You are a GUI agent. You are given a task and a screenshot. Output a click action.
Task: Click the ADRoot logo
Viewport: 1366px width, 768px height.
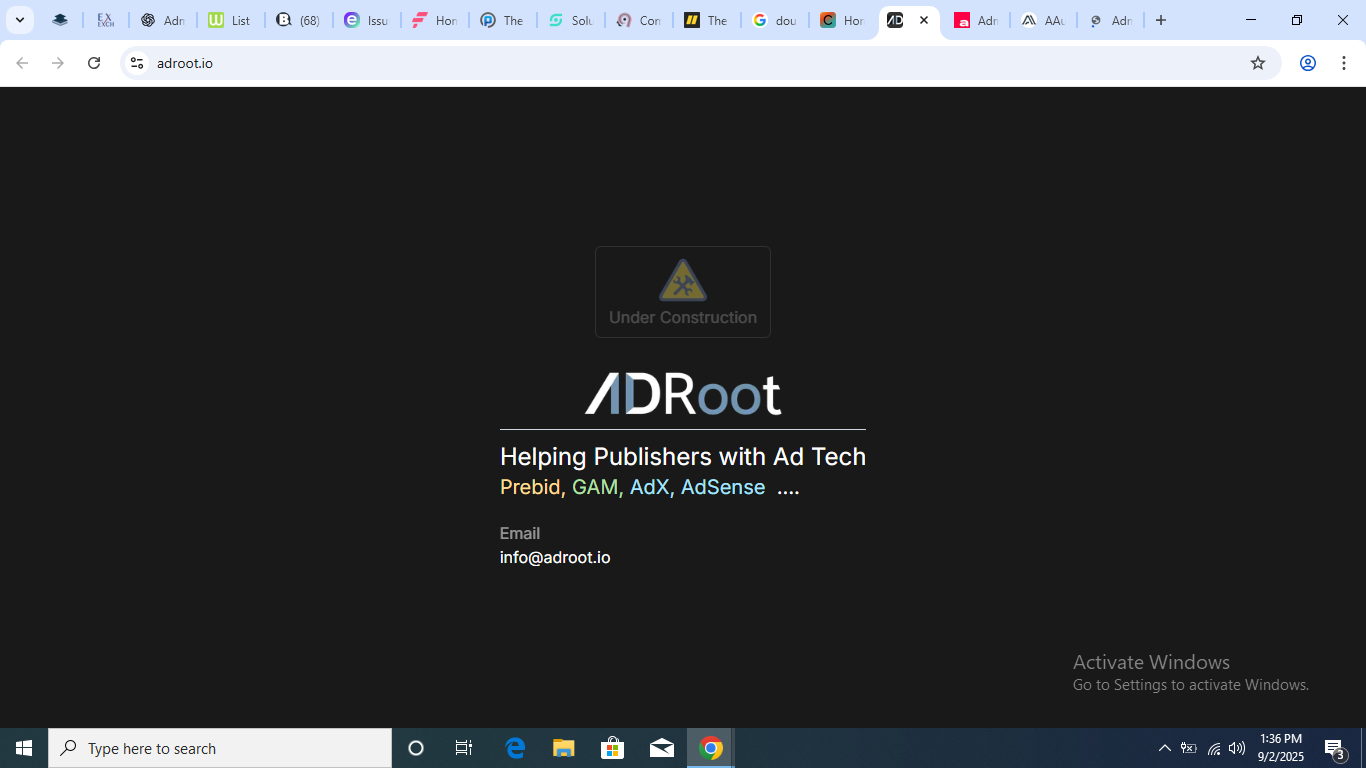click(683, 394)
